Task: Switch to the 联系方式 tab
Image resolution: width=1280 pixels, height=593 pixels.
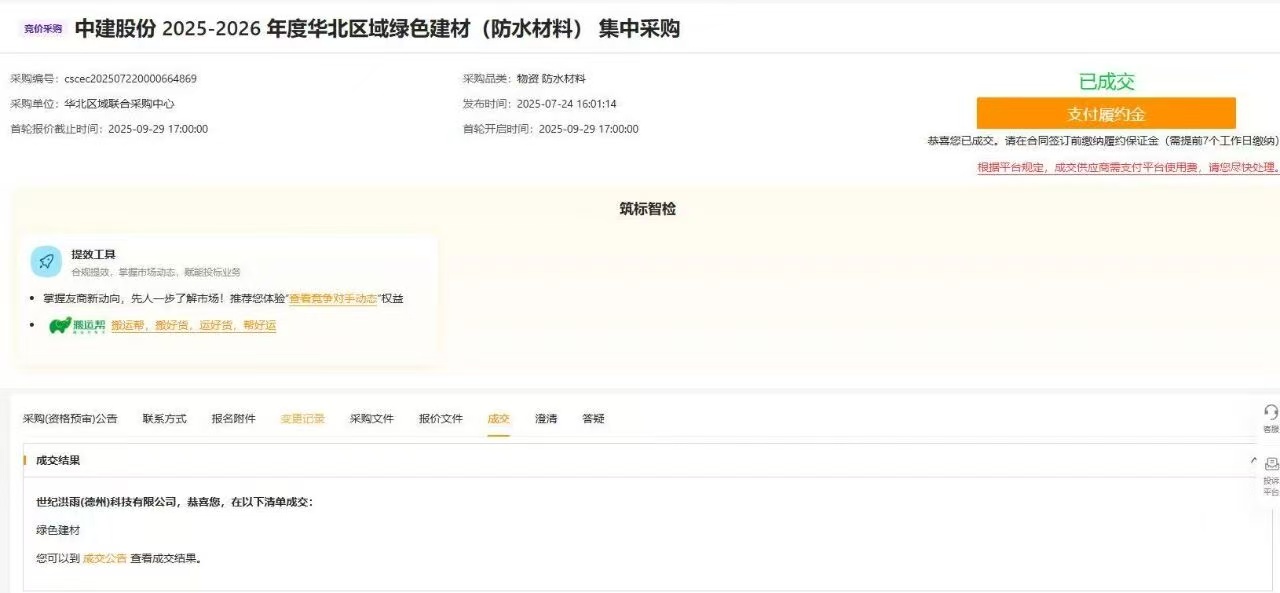Action: coord(164,419)
